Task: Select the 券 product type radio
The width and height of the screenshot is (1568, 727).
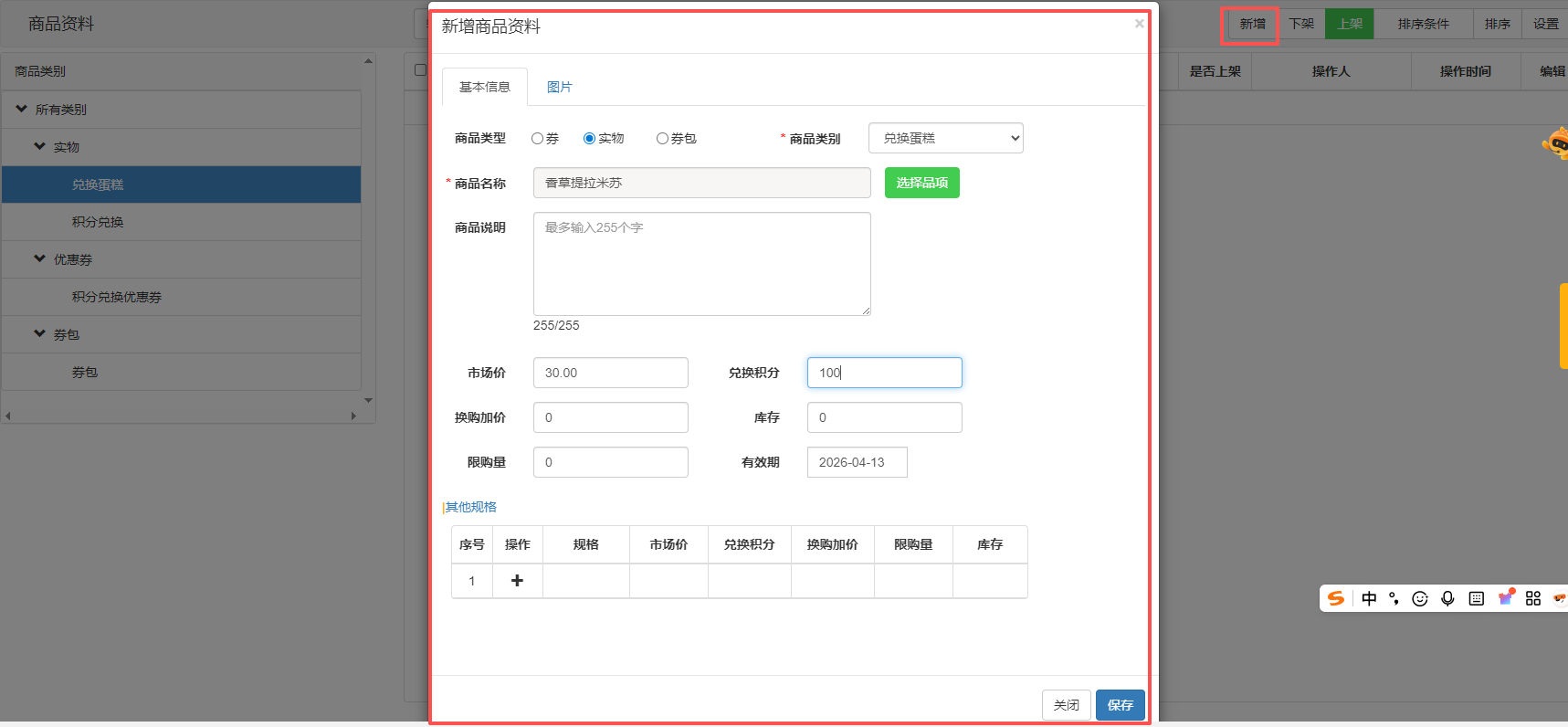Action: point(538,139)
